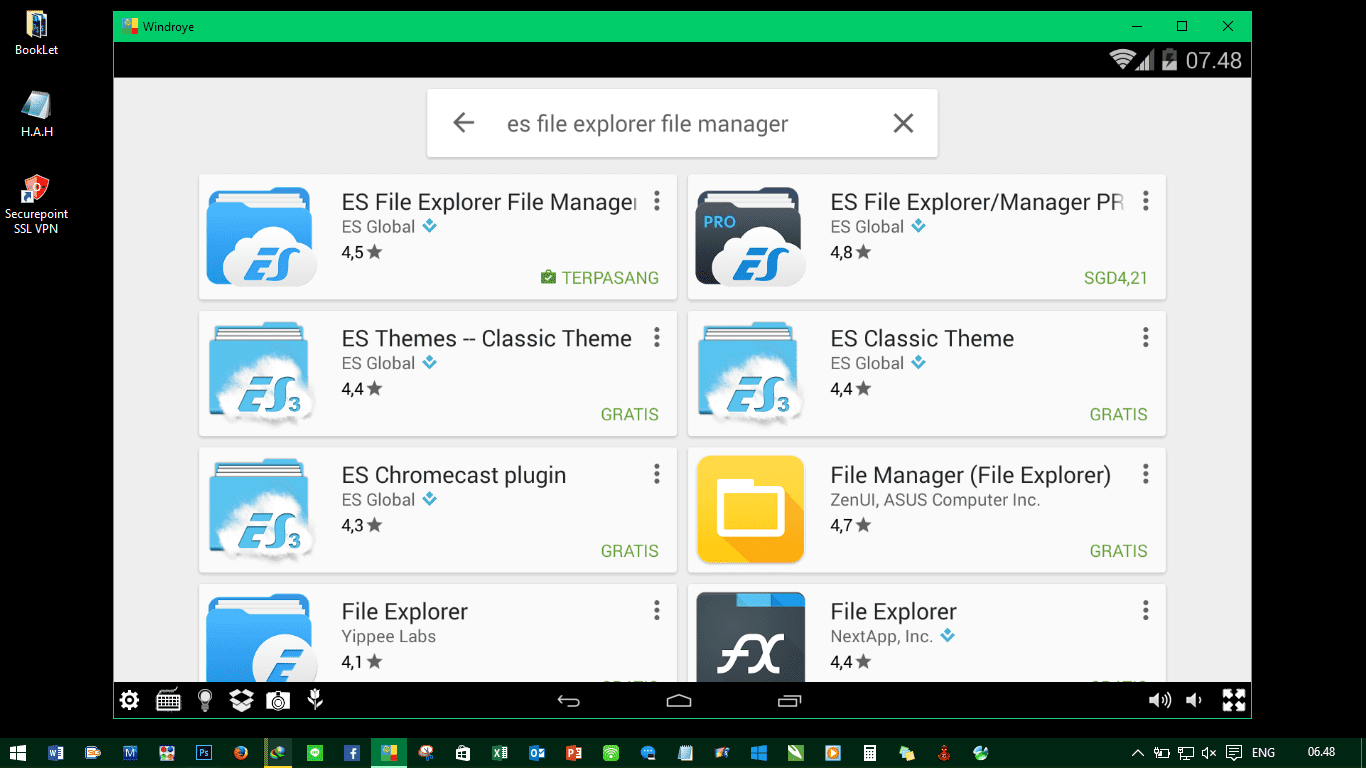The height and width of the screenshot is (768, 1366).
Task: Click the tulip flower icon in Windroye toolbar
Action: (315, 700)
